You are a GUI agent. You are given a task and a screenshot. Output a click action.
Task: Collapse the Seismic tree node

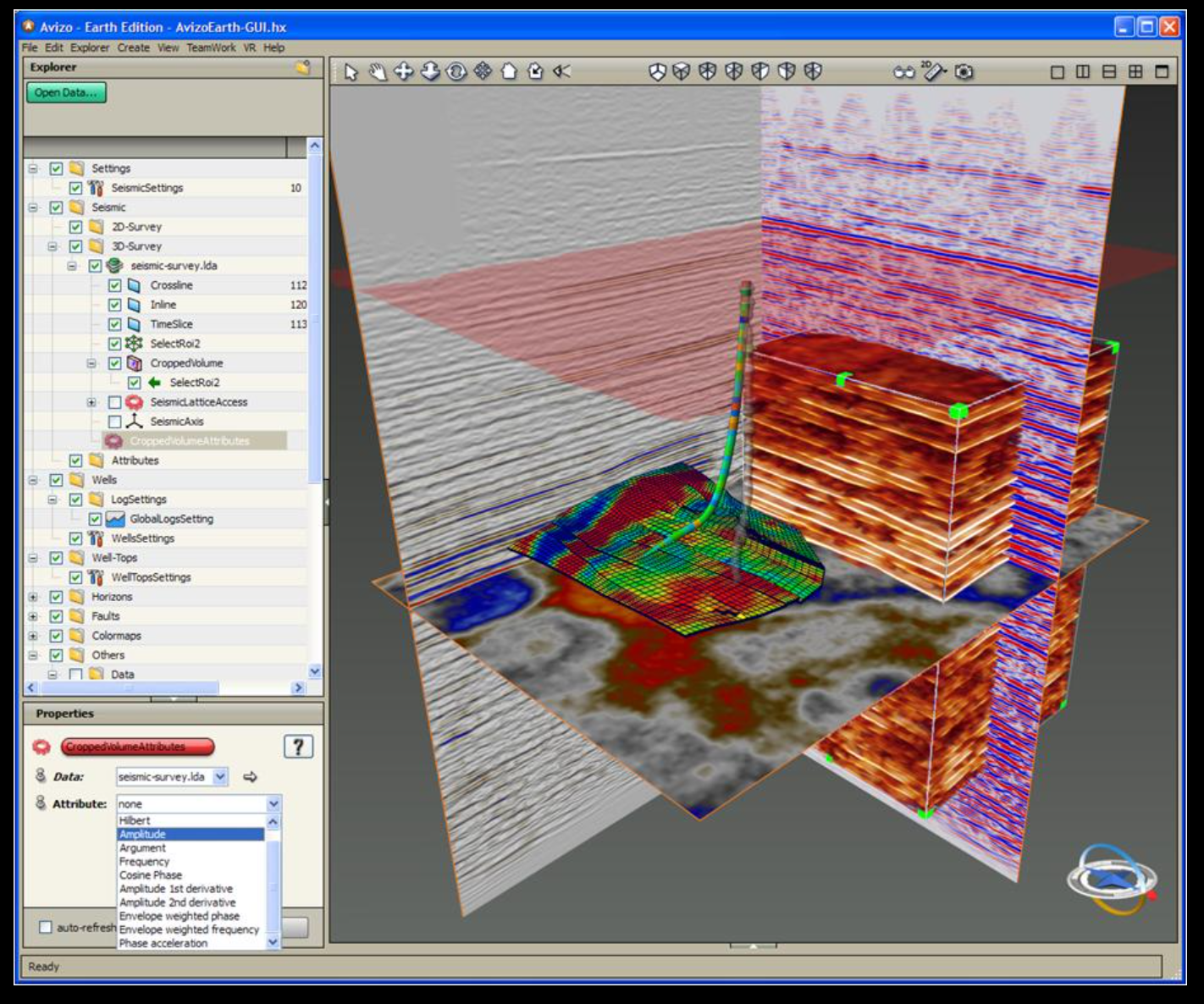point(33,207)
